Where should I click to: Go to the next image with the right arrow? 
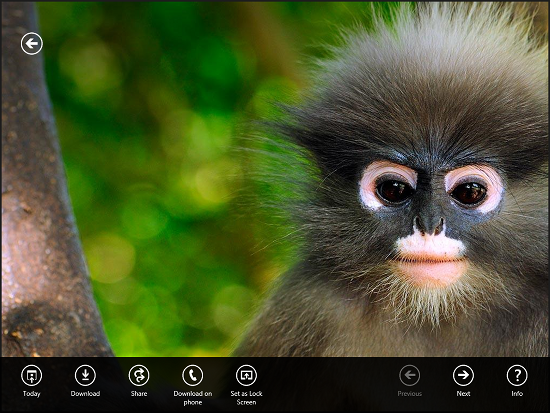(x=463, y=375)
